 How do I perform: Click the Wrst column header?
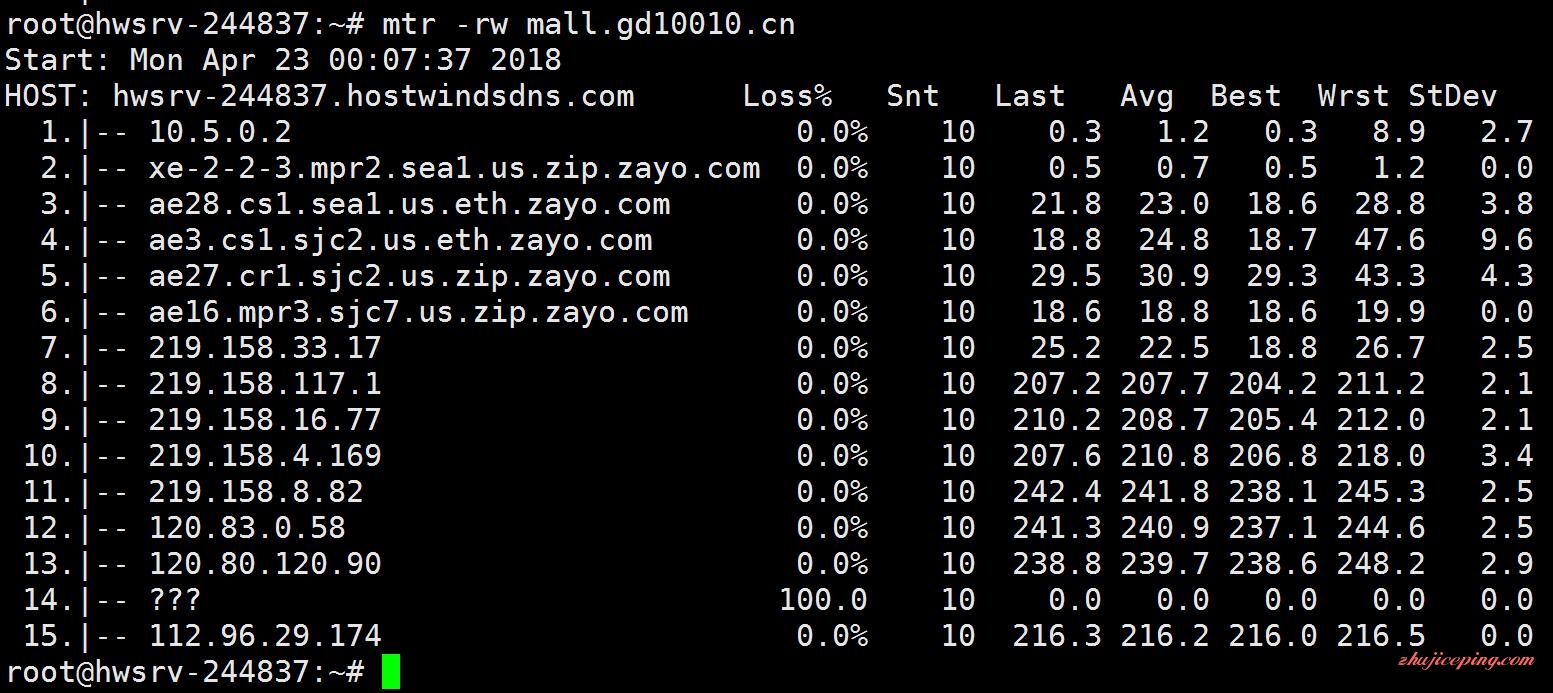(x=1353, y=95)
